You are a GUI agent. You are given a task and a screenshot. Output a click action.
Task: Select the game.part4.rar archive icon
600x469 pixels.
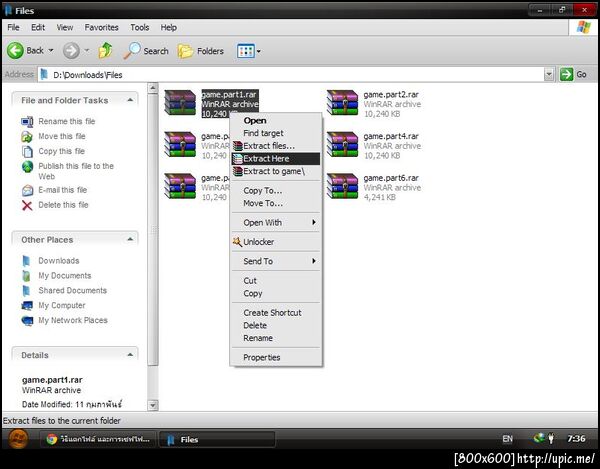342,144
